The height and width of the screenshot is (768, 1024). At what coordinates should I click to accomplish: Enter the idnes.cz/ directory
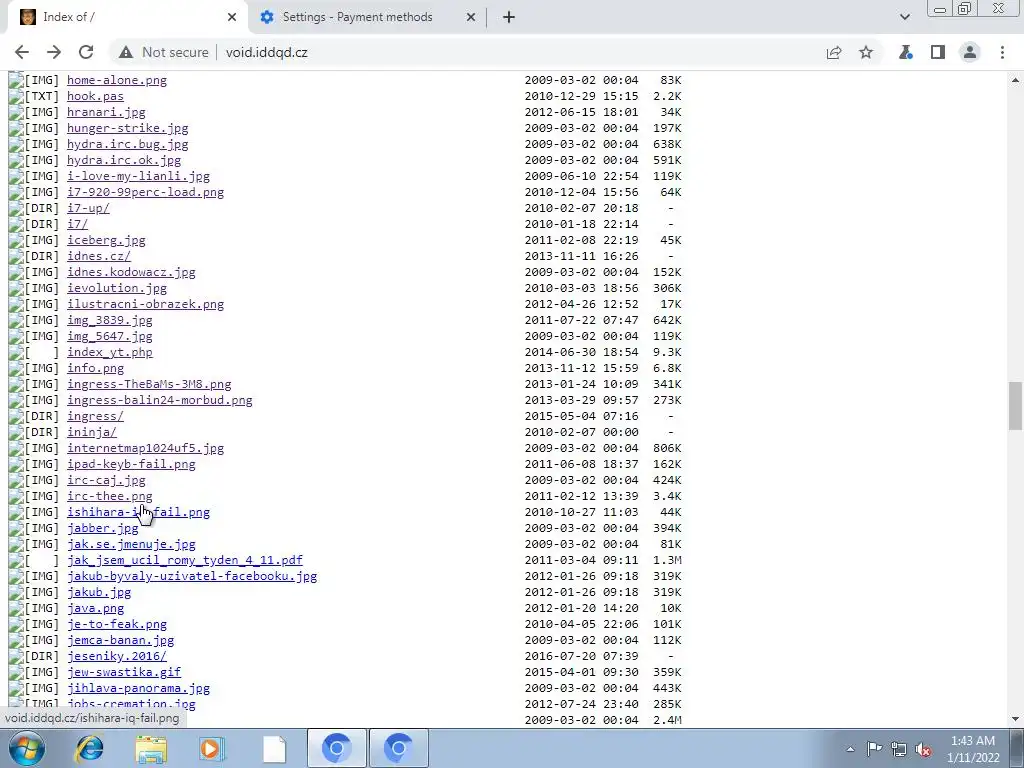coord(99,256)
